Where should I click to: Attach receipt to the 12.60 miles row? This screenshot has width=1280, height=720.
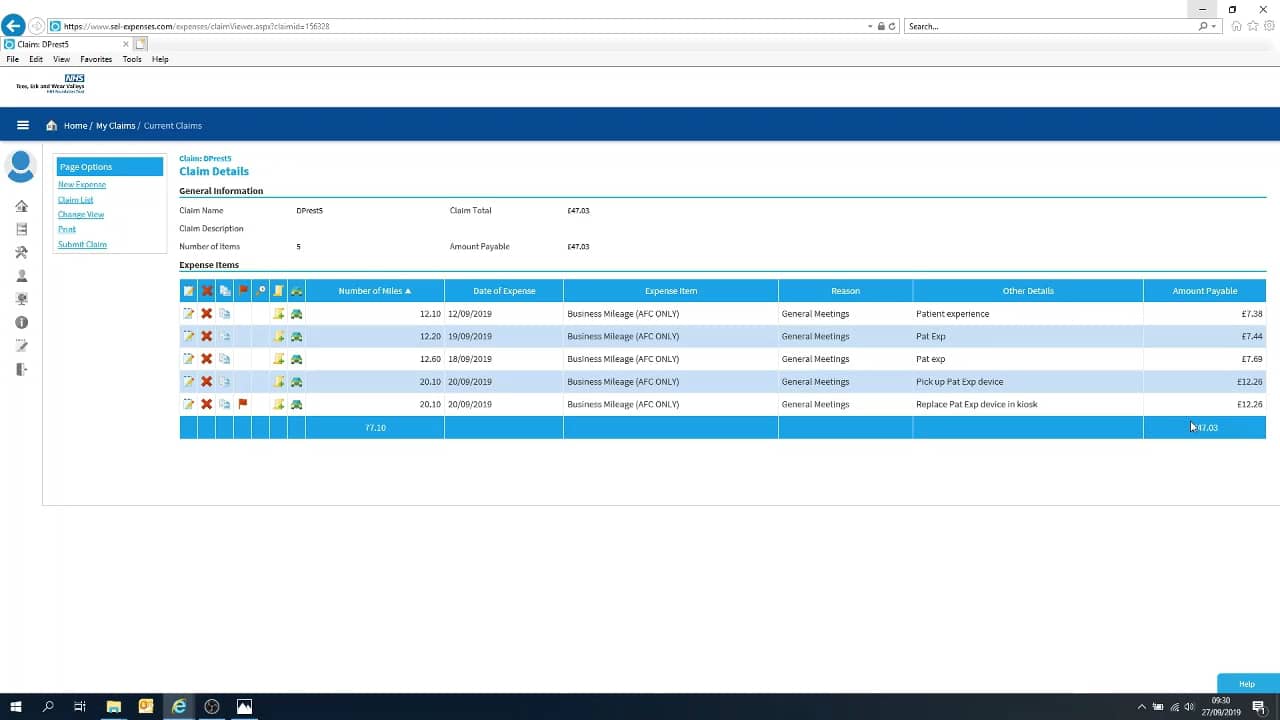click(x=279, y=359)
